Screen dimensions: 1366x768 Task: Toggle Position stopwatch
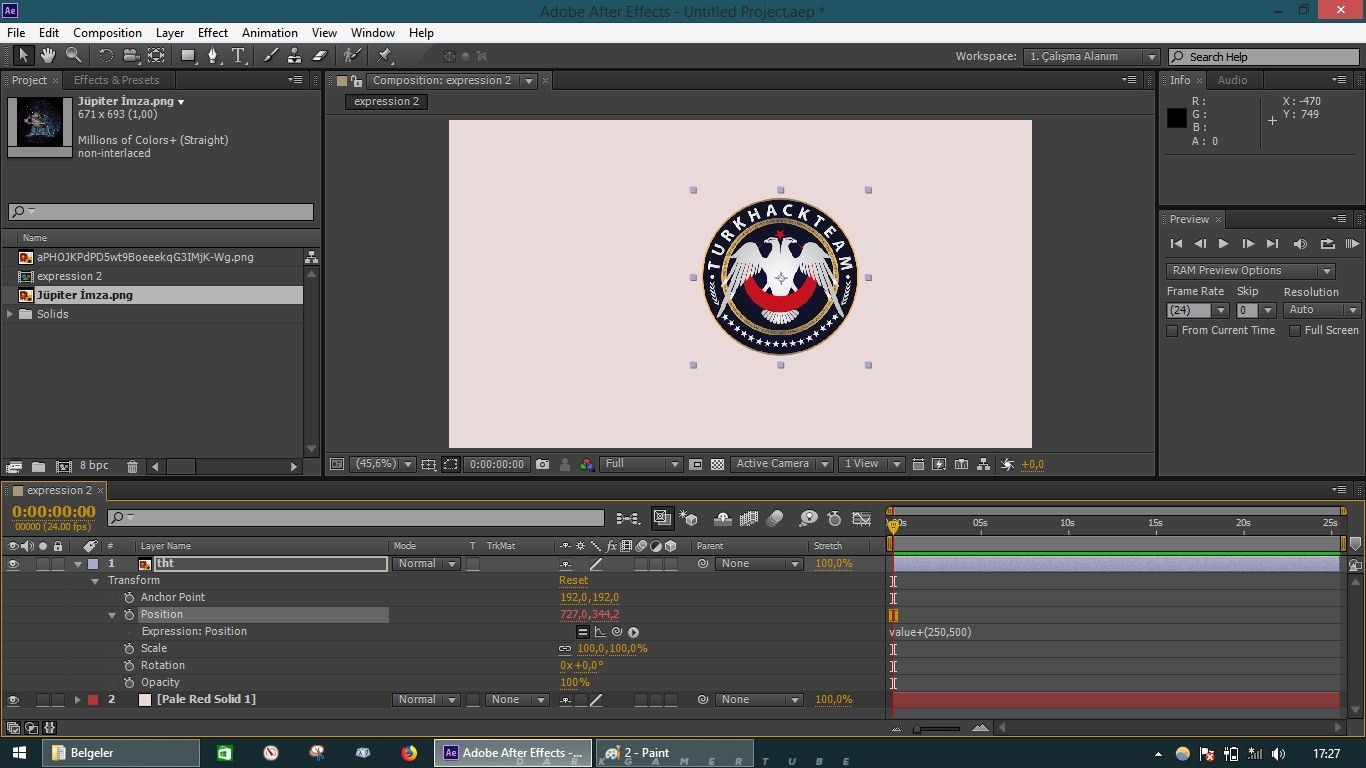point(129,615)
